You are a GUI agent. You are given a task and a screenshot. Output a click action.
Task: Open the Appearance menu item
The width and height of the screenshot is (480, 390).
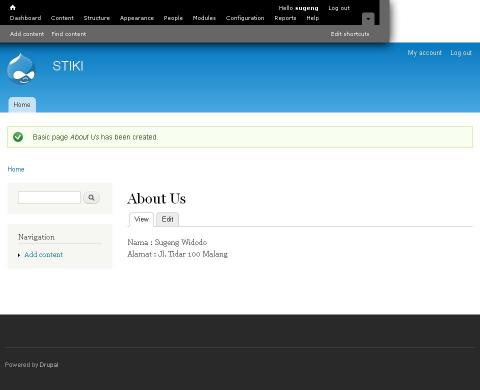click(x=137, y=18)
